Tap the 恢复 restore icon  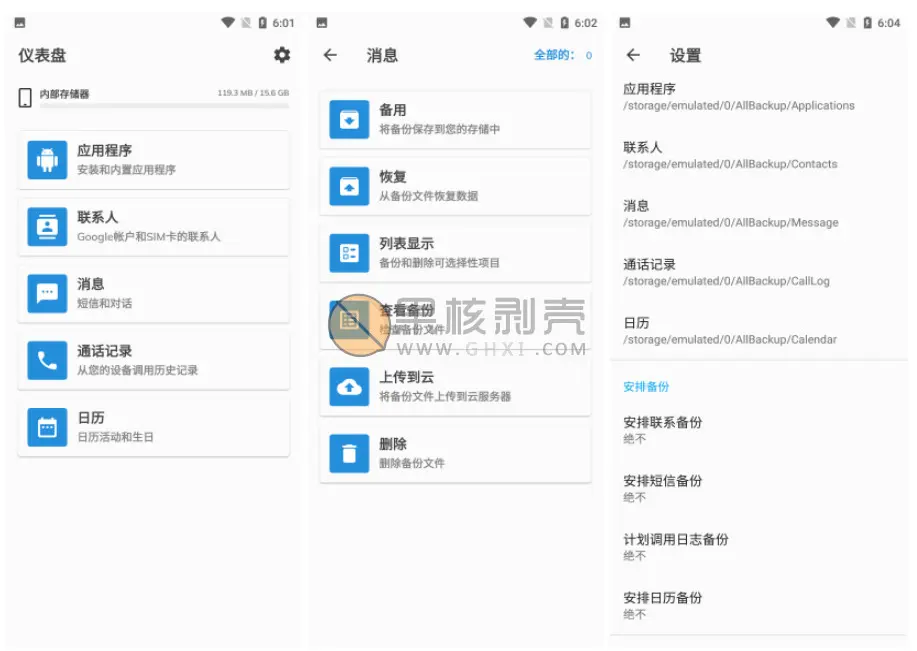coord(349,186)
